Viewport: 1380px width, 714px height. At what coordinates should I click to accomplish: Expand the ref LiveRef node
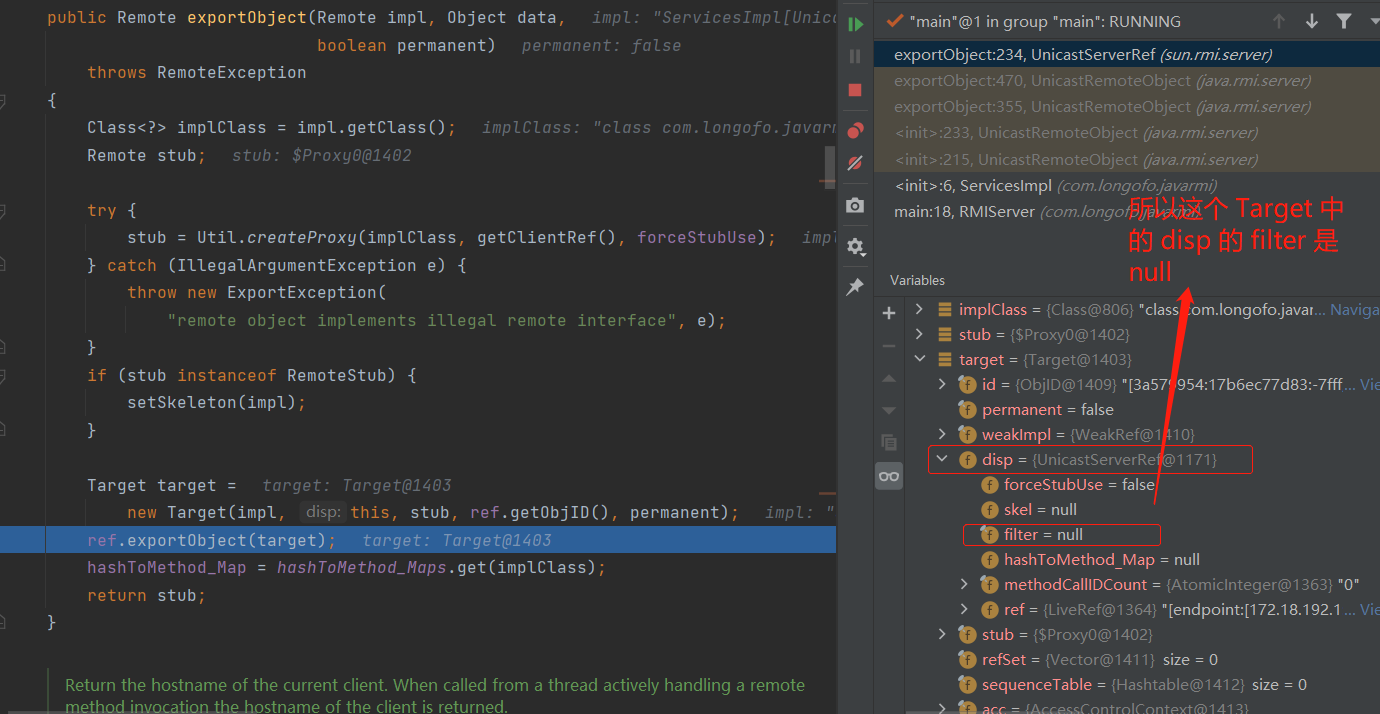click(x=964, y=610)
